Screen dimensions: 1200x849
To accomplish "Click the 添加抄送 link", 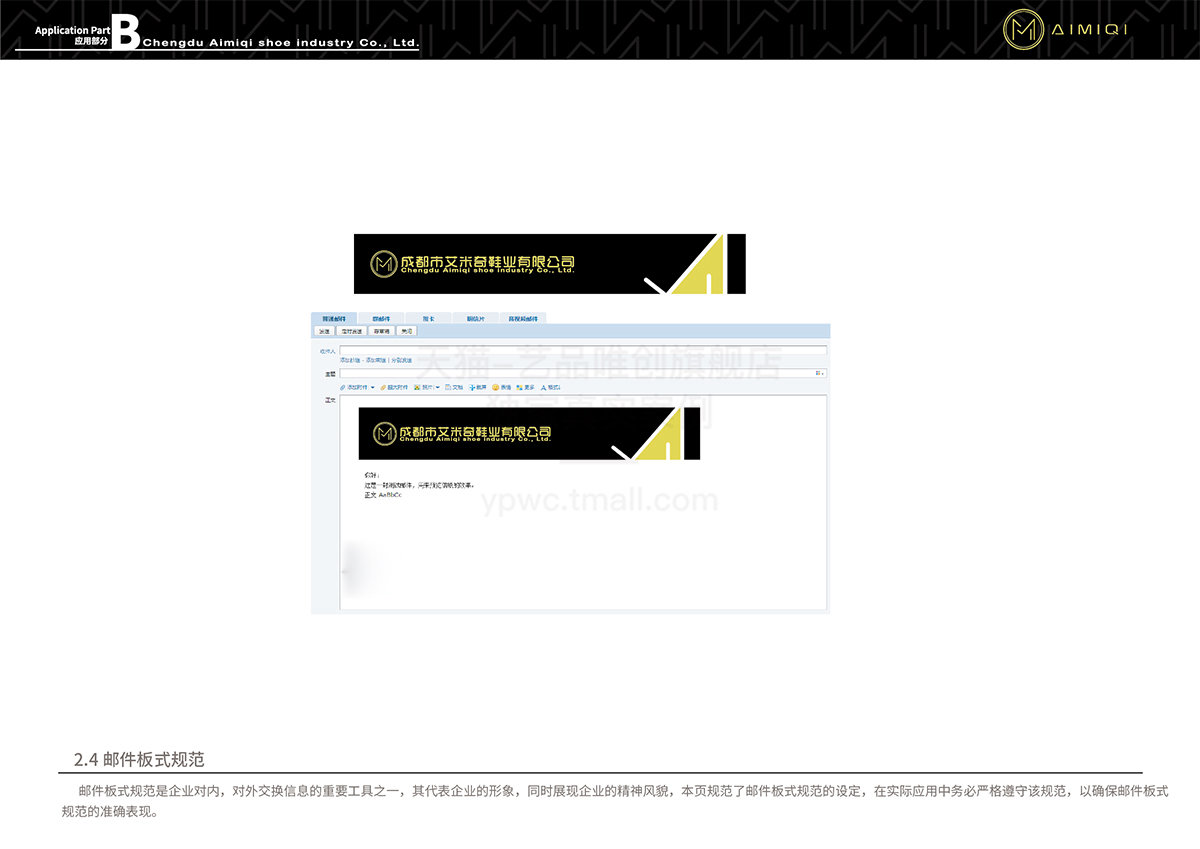I will [350, 360].
